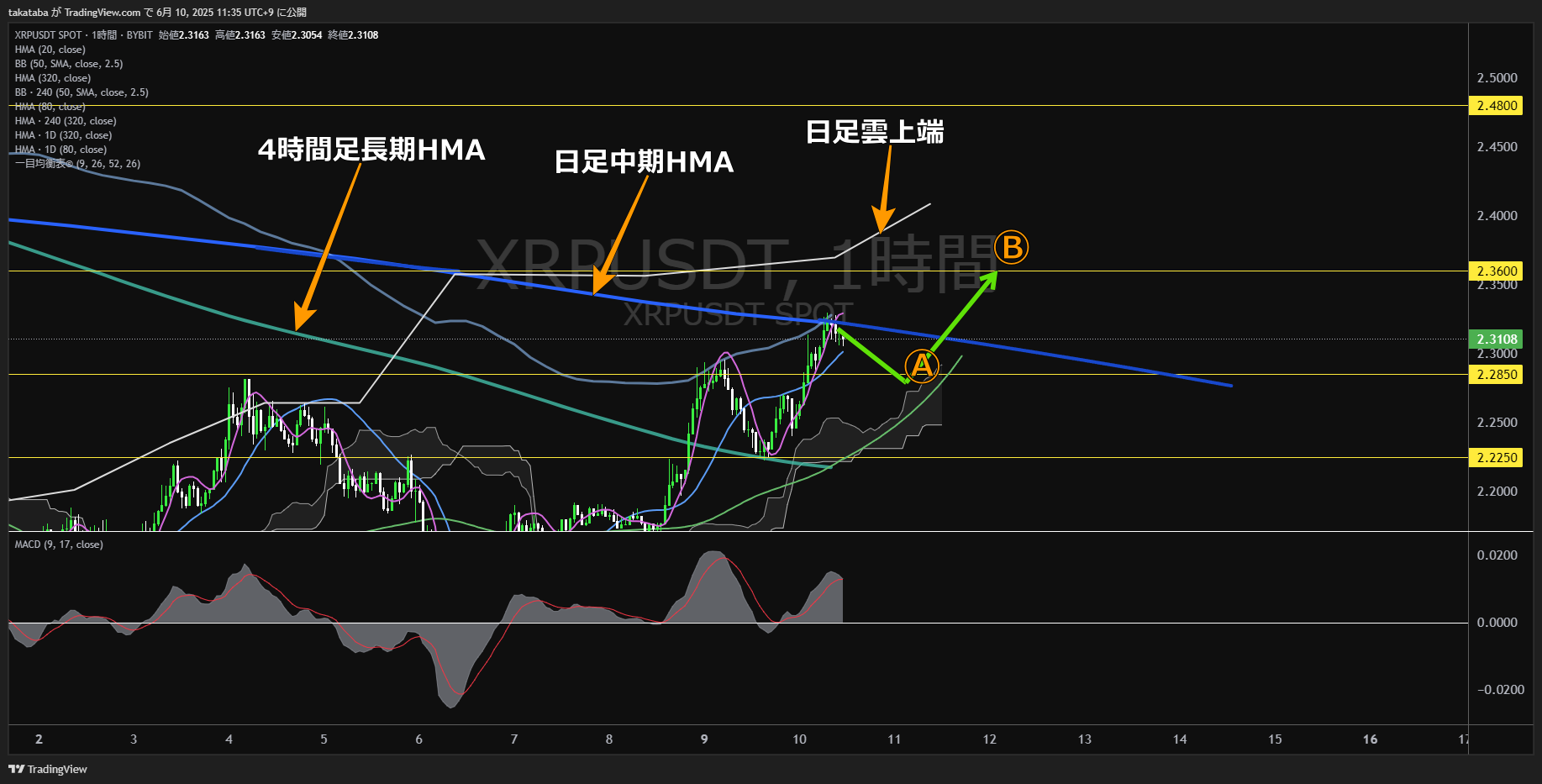
Task: Click the 0.0200 MACD axis tick
Action: point(1497,555)
